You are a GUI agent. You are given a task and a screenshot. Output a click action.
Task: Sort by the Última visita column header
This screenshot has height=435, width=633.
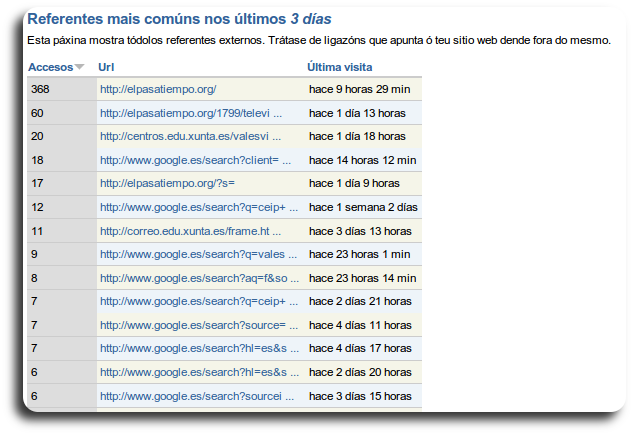tap(339, 67)
